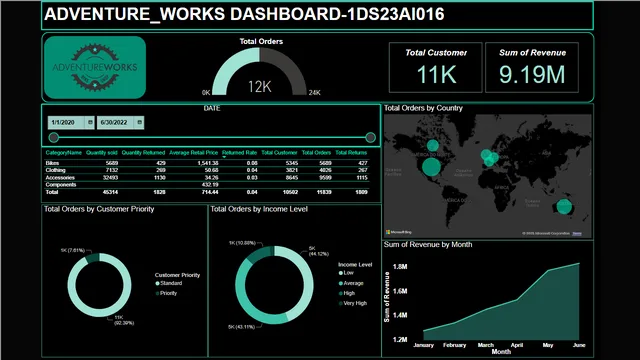Screen dimensions: 640x360
Task: Select the large United States bubble on map
Action: [x=431, y=167]
